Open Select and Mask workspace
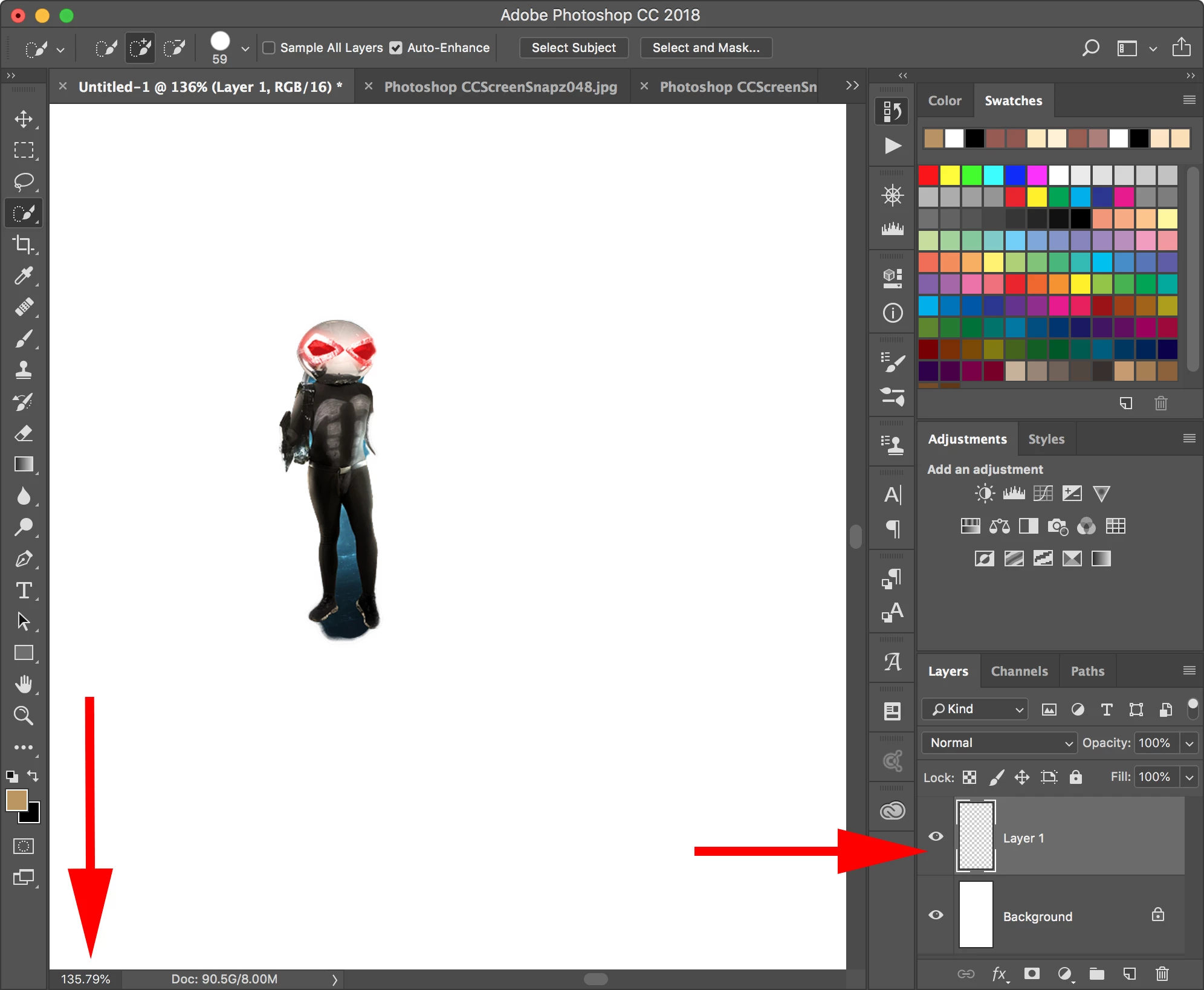This screenshot has height=990, width=1204. (706, 48)
